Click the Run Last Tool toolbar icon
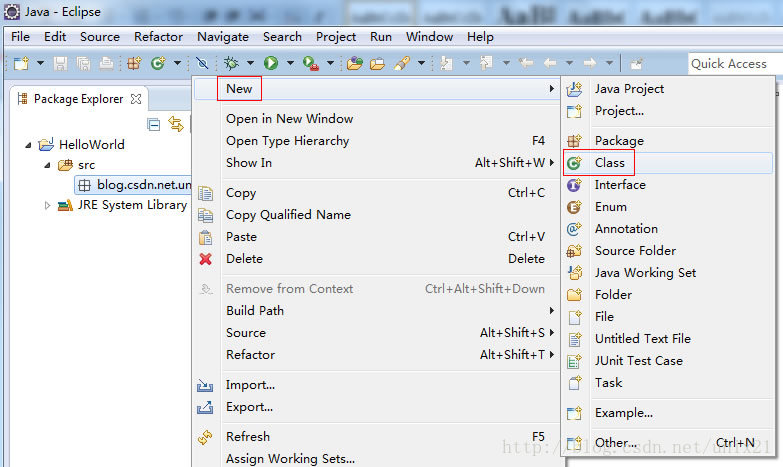 pyautogui.click(x=311, y=63)
